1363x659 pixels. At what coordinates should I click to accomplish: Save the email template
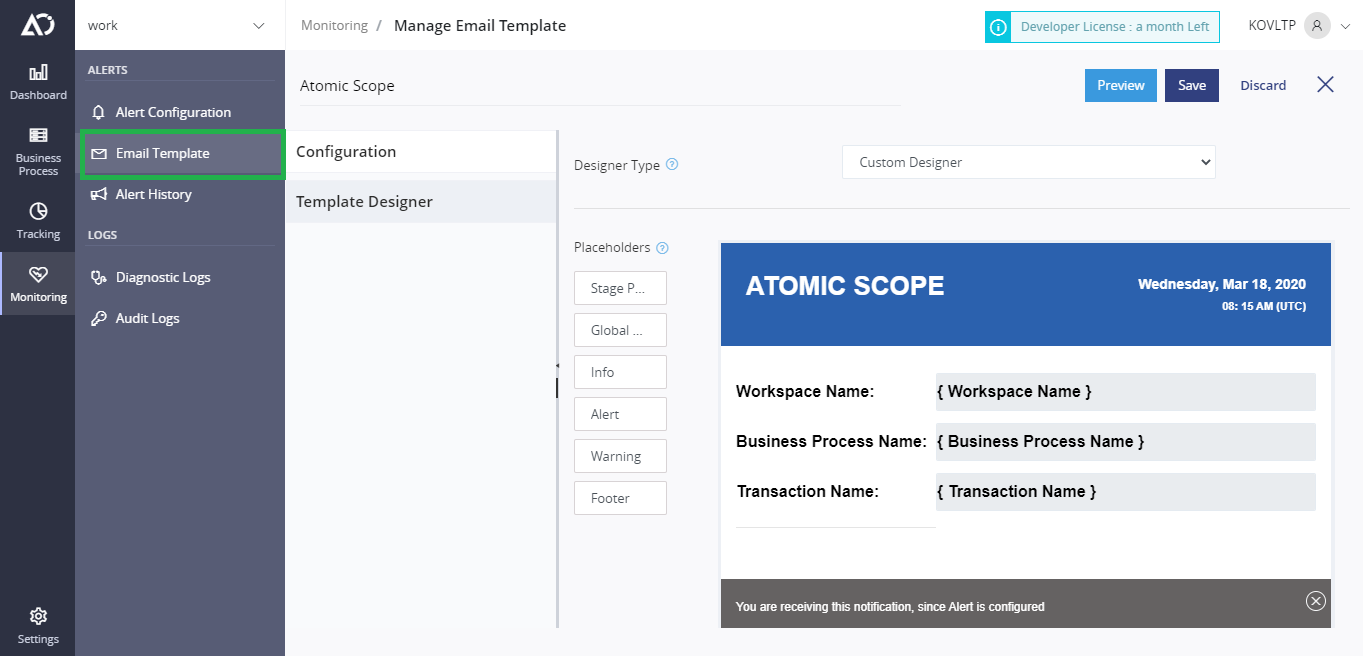[x=1192, y=85]
